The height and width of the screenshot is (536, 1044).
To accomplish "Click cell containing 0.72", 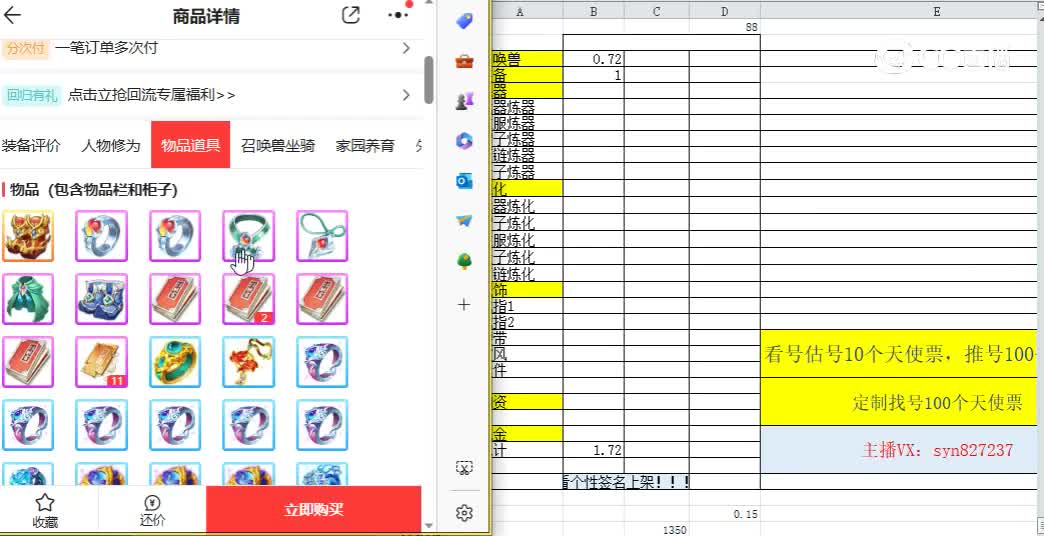I will coord(593,59).
